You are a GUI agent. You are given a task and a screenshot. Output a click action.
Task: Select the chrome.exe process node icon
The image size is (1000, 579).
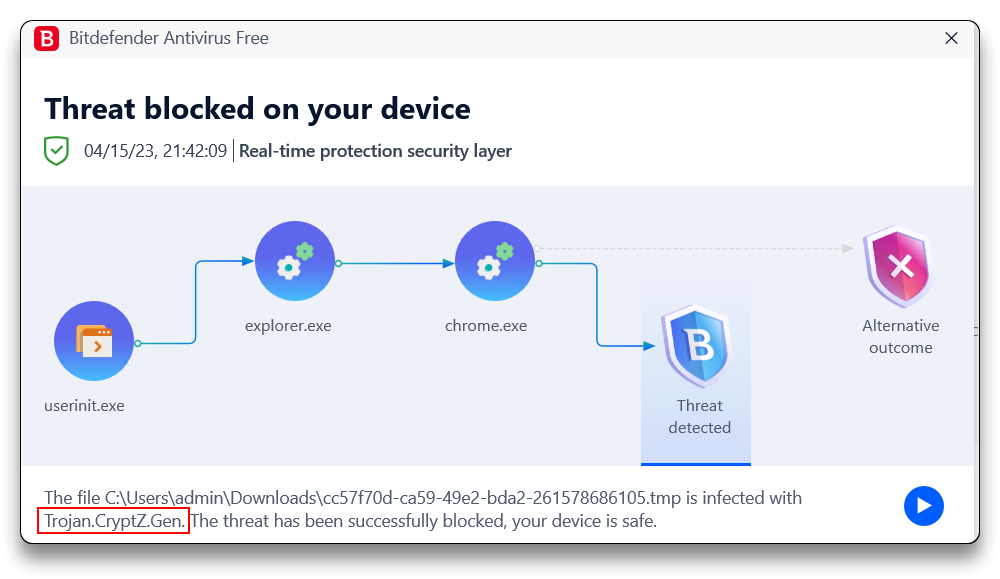pos(495,261)
